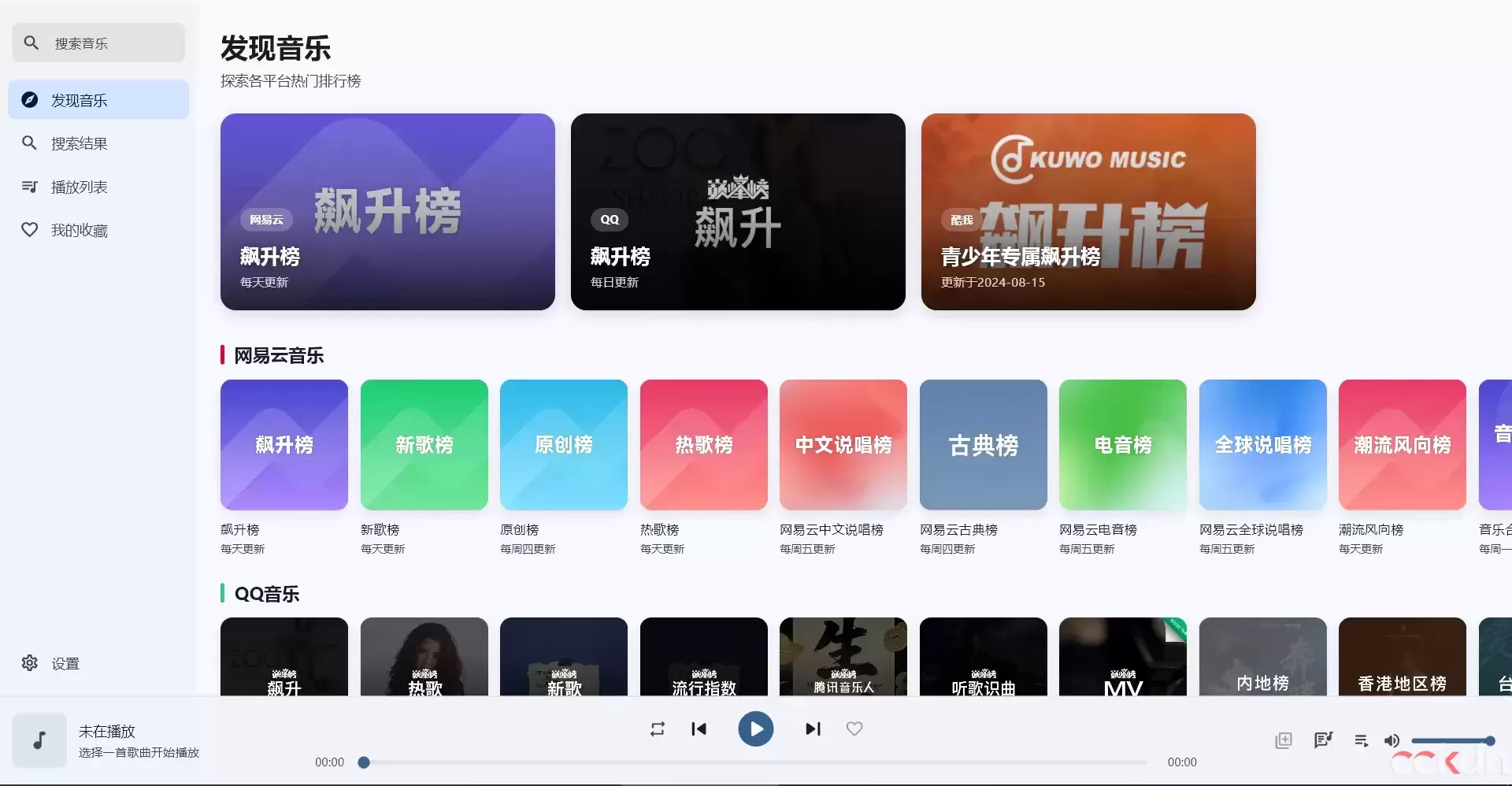The width and height of the screenshot is (1512, 786).
Task: Open the 发现音乐 discover page
Action: (x=79, y=100)
